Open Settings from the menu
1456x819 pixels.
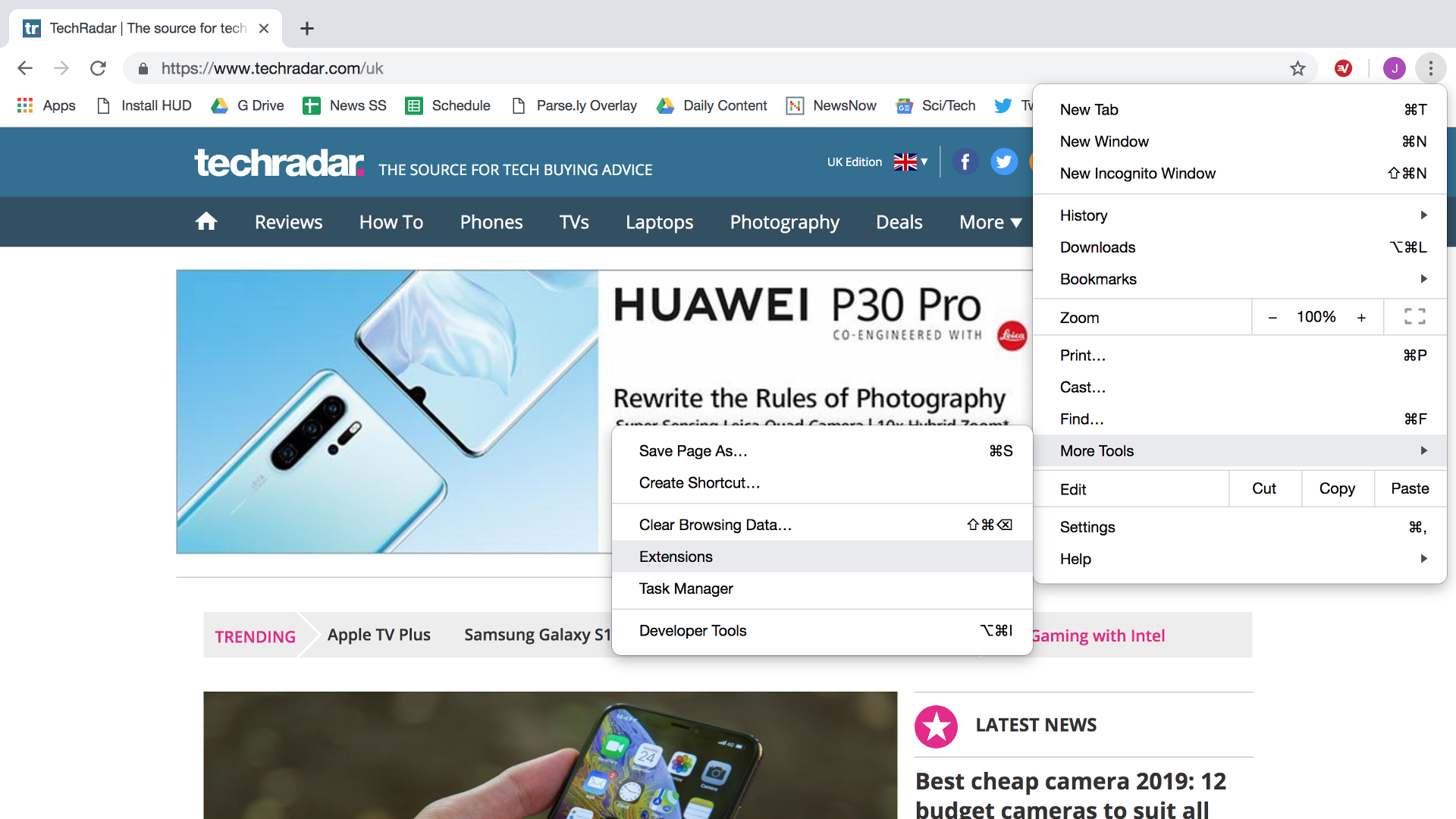point(1239,527)
